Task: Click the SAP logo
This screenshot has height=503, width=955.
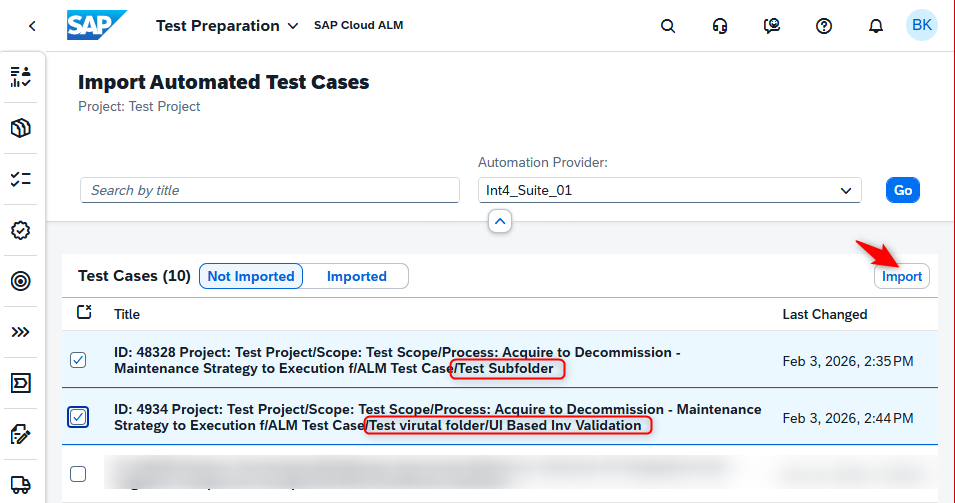Action: tap(96, 25)
